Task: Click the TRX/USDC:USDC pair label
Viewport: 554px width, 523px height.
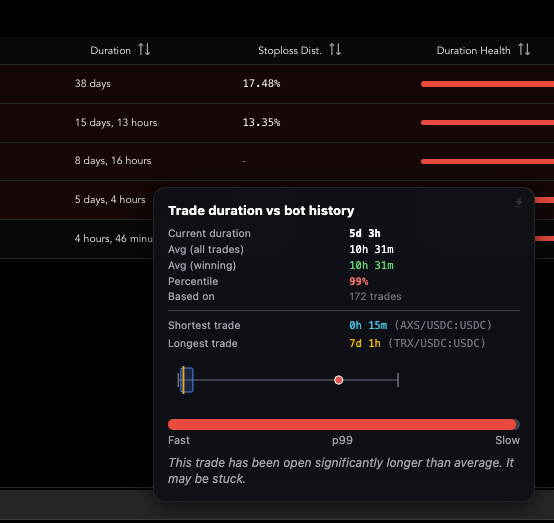Action: (x=437, y=343)
